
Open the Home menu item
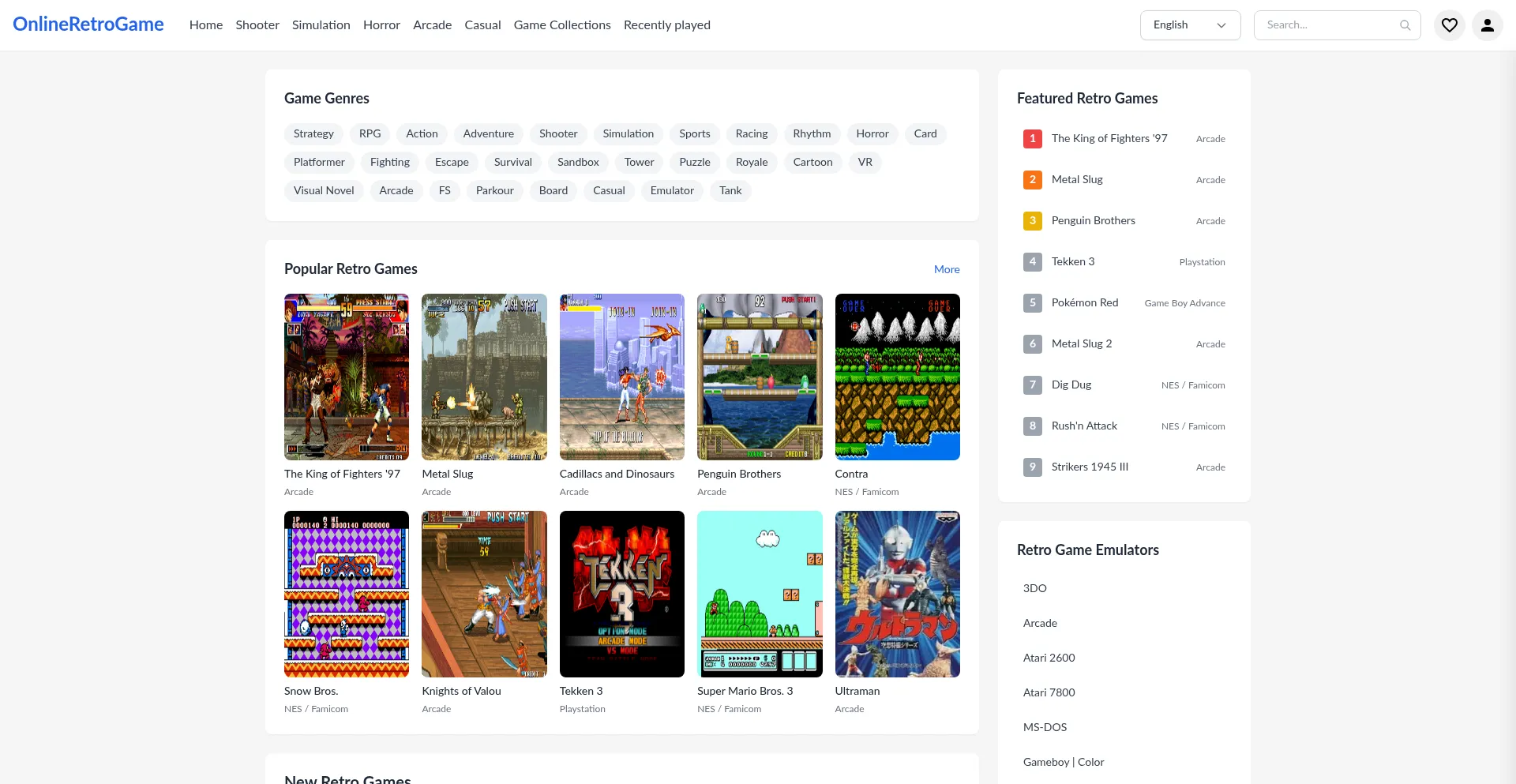[x=206, y=25]
